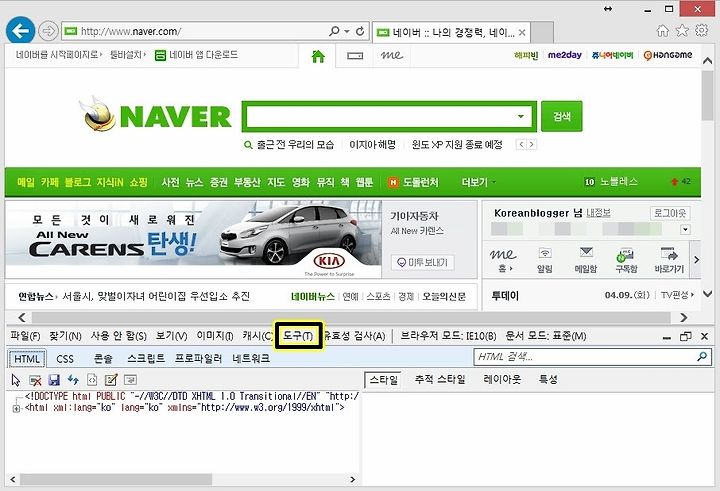Open the 사용 안 함(S) menu

click(x=118, y=336)
